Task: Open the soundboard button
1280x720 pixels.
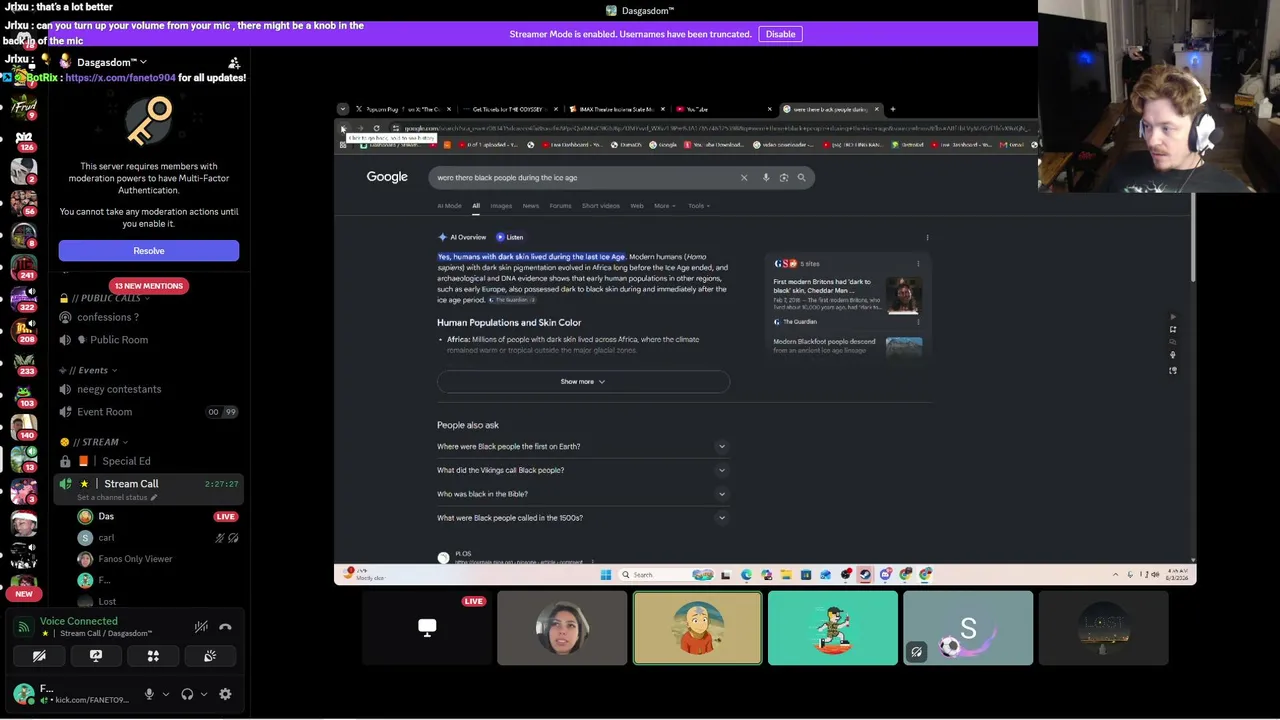Action: tap(210, 656)
